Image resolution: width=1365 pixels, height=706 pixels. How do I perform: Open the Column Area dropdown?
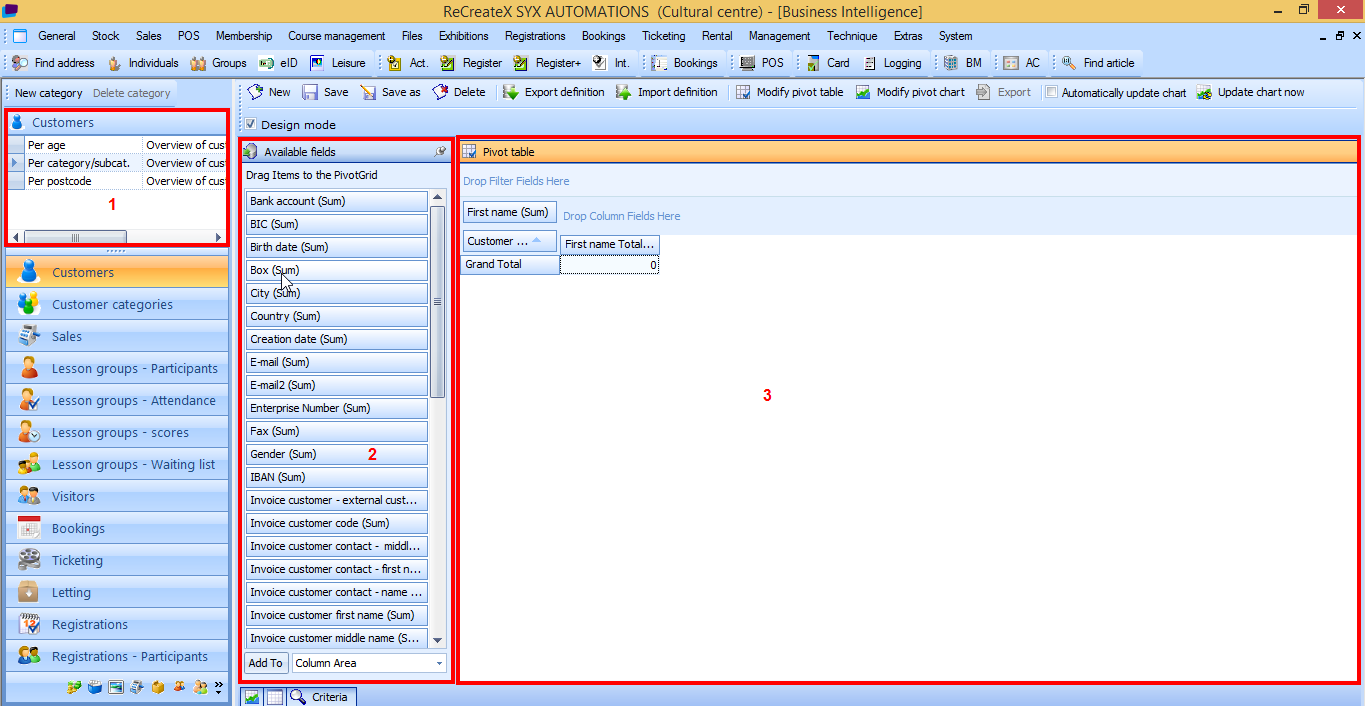[x=439, y=663]
